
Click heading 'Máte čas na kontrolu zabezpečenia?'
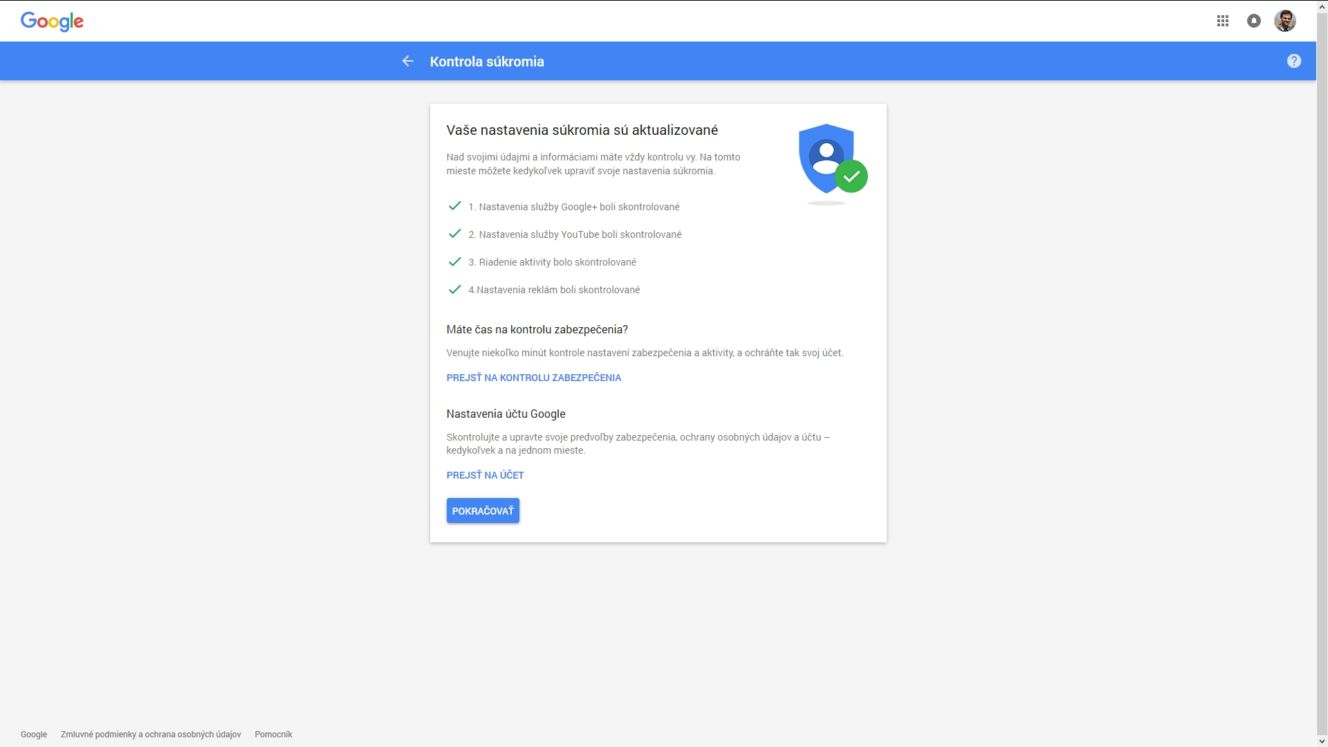click(x=537, y=329)
